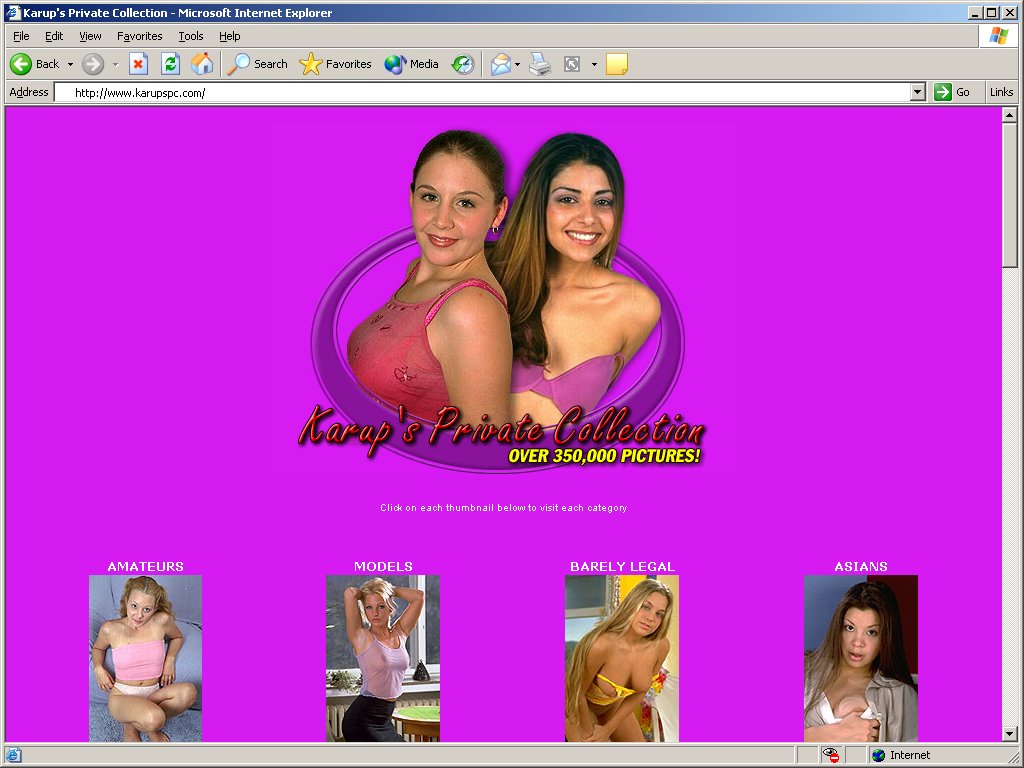Click the Mail envelope icon

coord(500,64)
